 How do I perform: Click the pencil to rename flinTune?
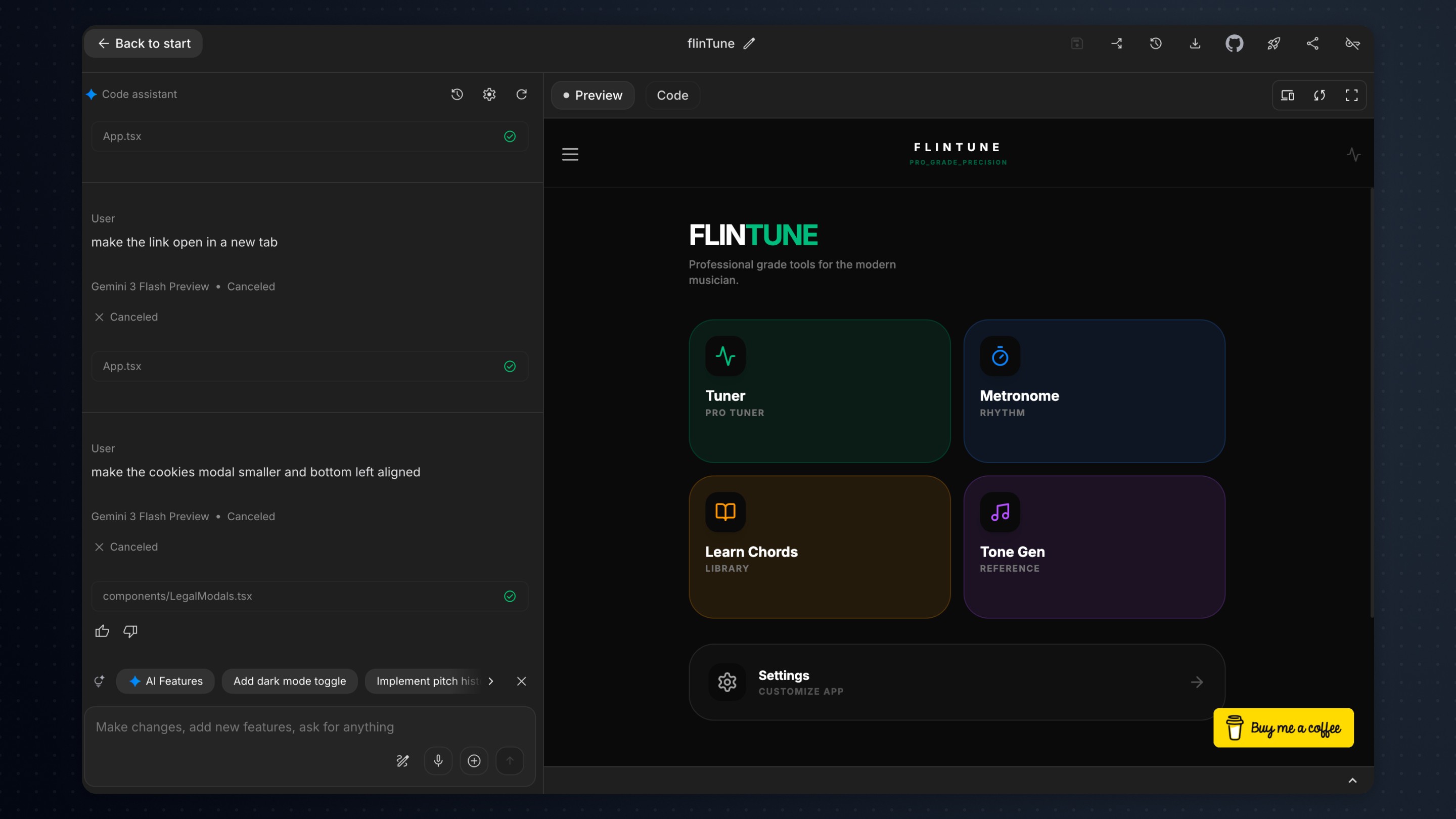tap(749, 43)
